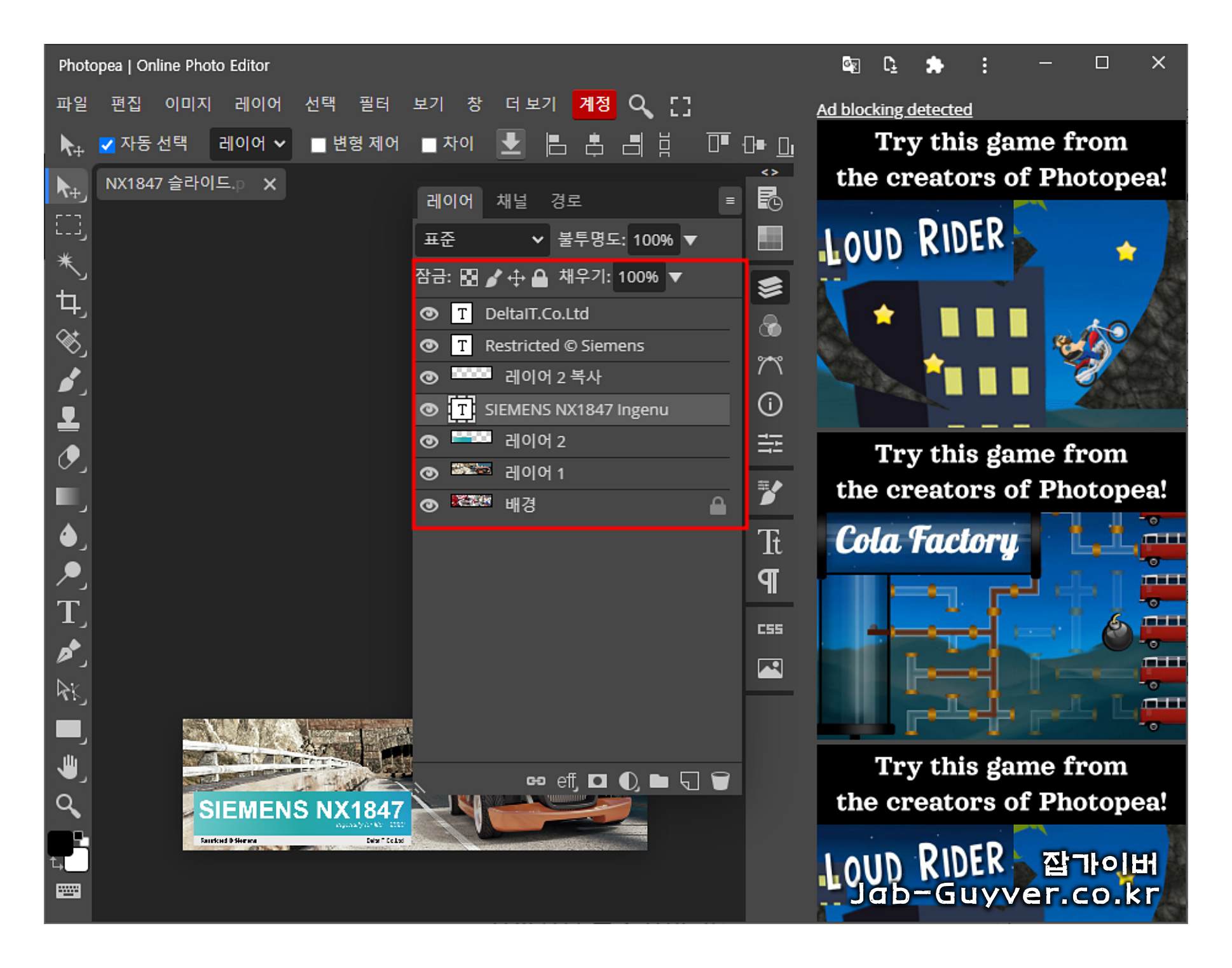Open the 필터 menu
The image size is (1232, 968).
pyautogui.click(x=374, y=104)
